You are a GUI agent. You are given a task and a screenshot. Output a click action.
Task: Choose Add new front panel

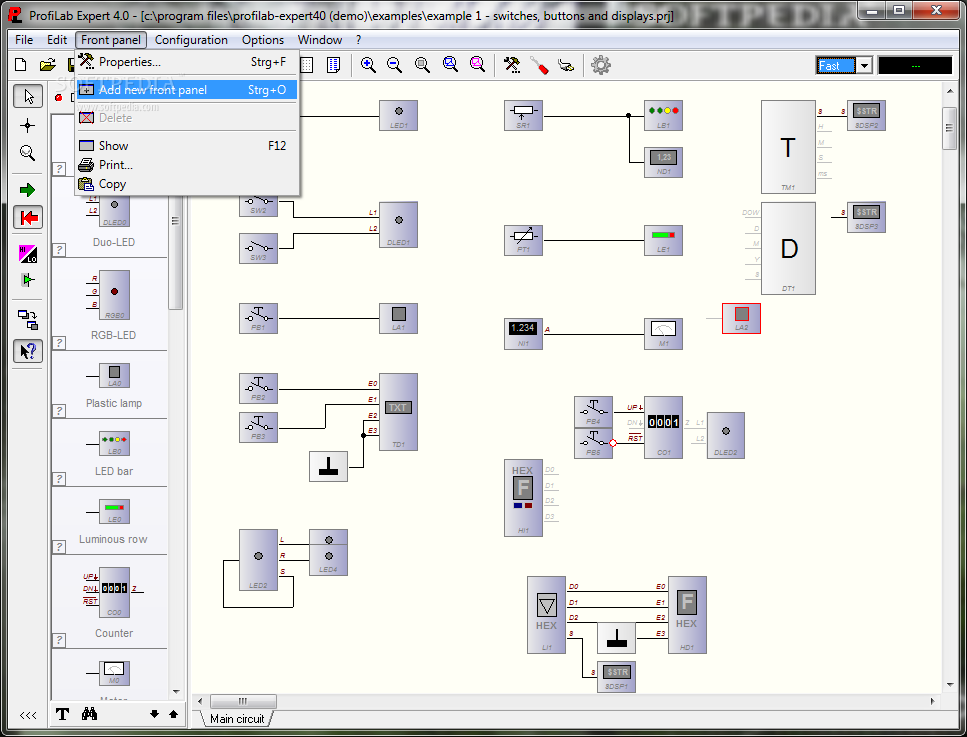pyautogui.click(x=187, y=89)
